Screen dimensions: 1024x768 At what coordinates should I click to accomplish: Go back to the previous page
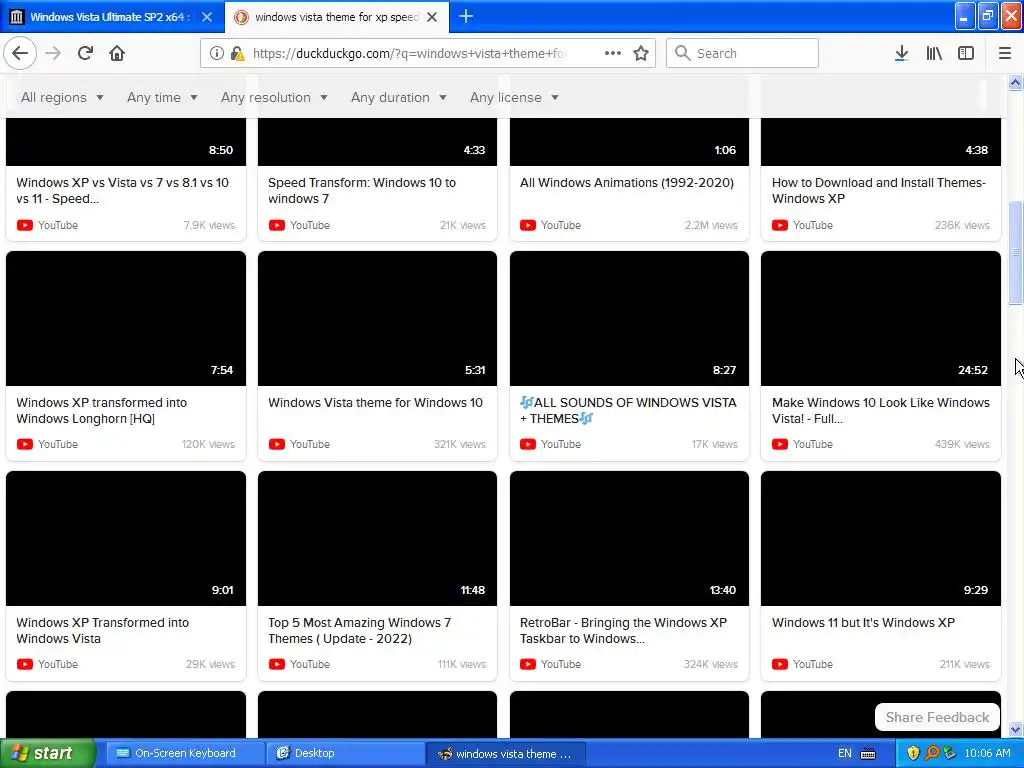(x=20, y=53)
